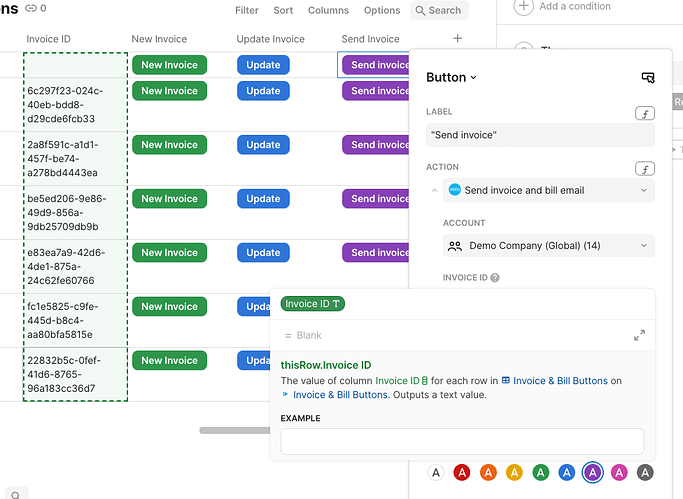The width and height of the screenshot is (683, 499).
Task: Click Update button for be5ed206 row
Action: [x=263, y=199]
